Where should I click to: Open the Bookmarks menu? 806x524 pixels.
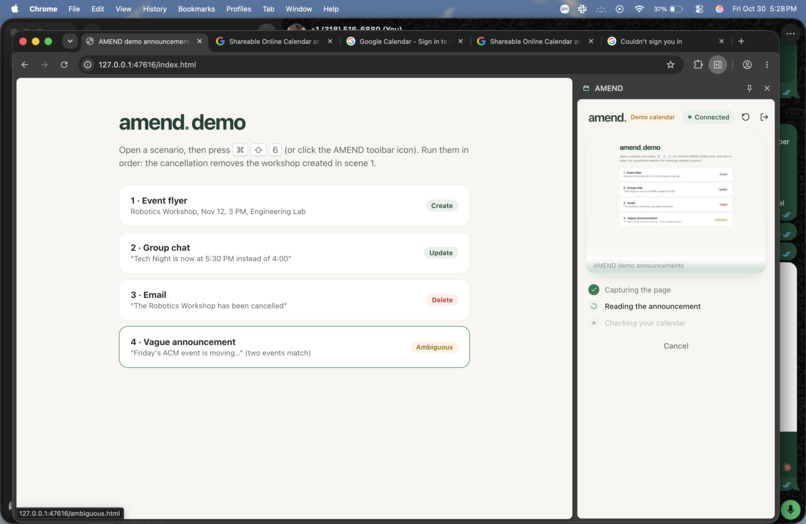(196, 9)
